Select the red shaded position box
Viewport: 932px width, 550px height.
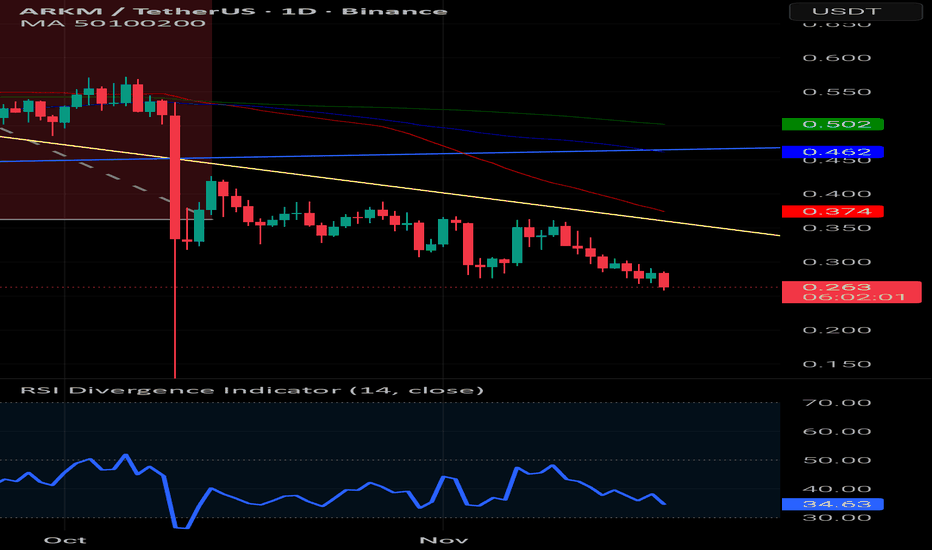[106, 110]
